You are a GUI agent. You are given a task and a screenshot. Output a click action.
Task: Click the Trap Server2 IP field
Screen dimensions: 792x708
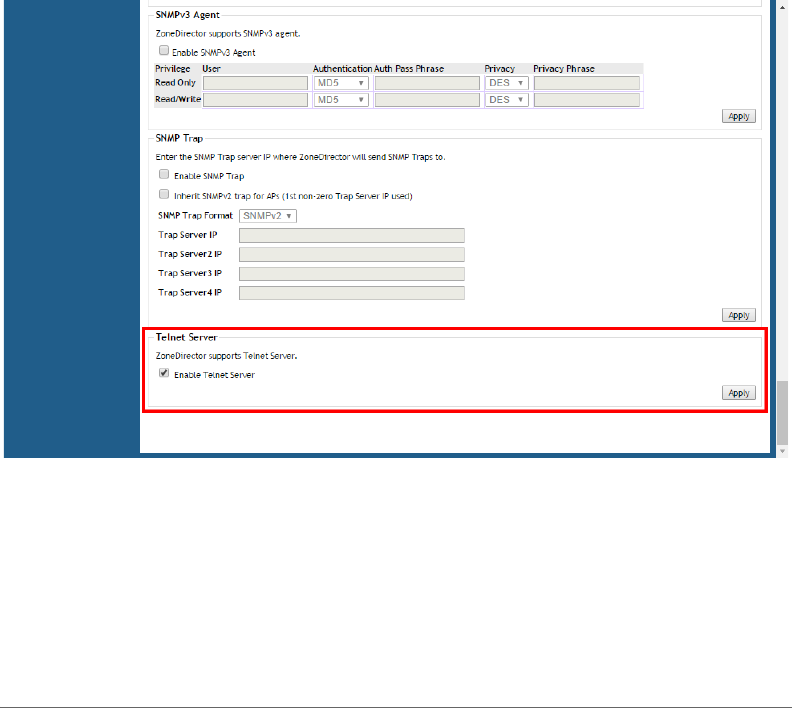(x=352, y=255)
